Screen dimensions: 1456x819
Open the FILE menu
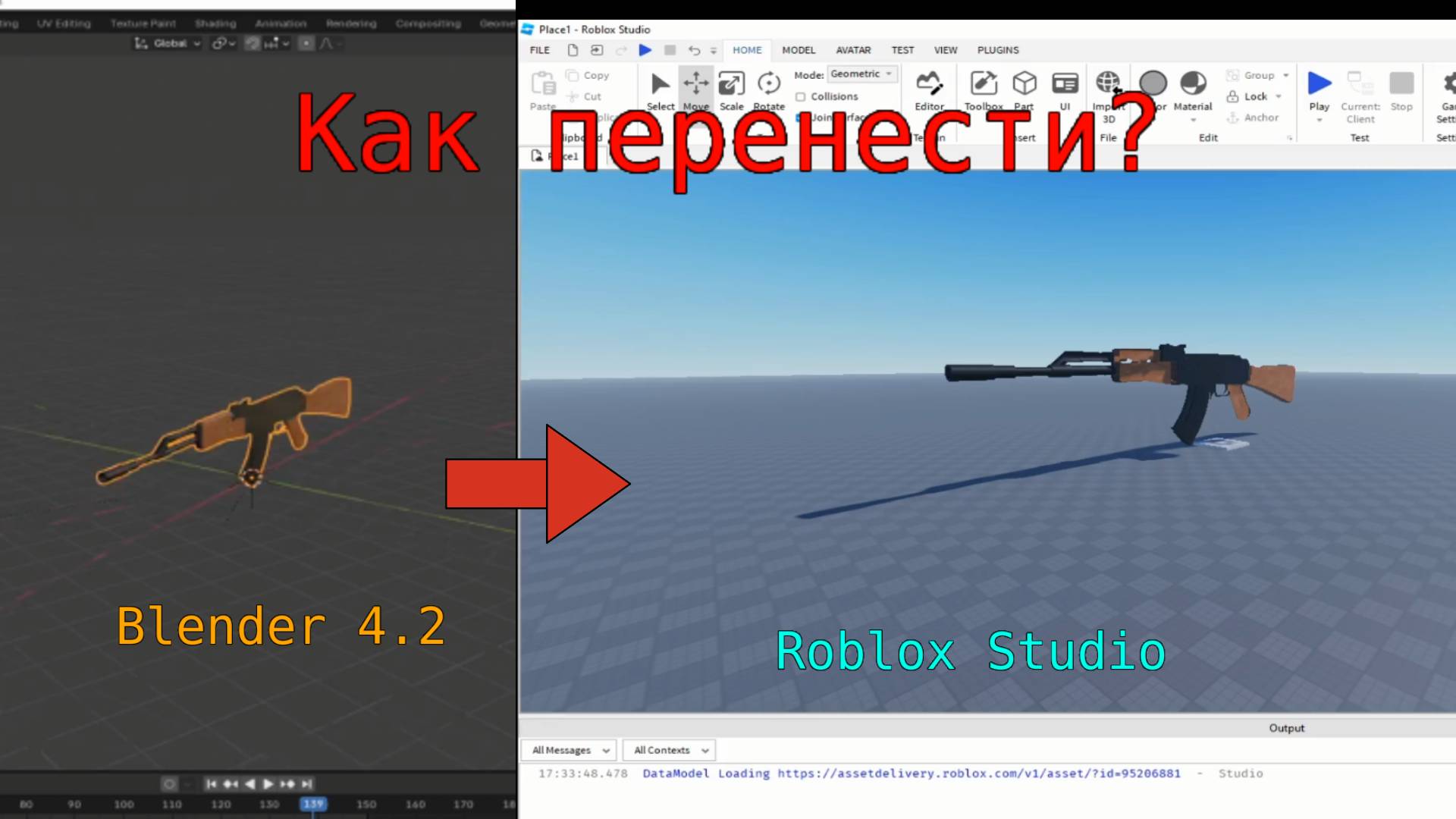coord(540,50)
